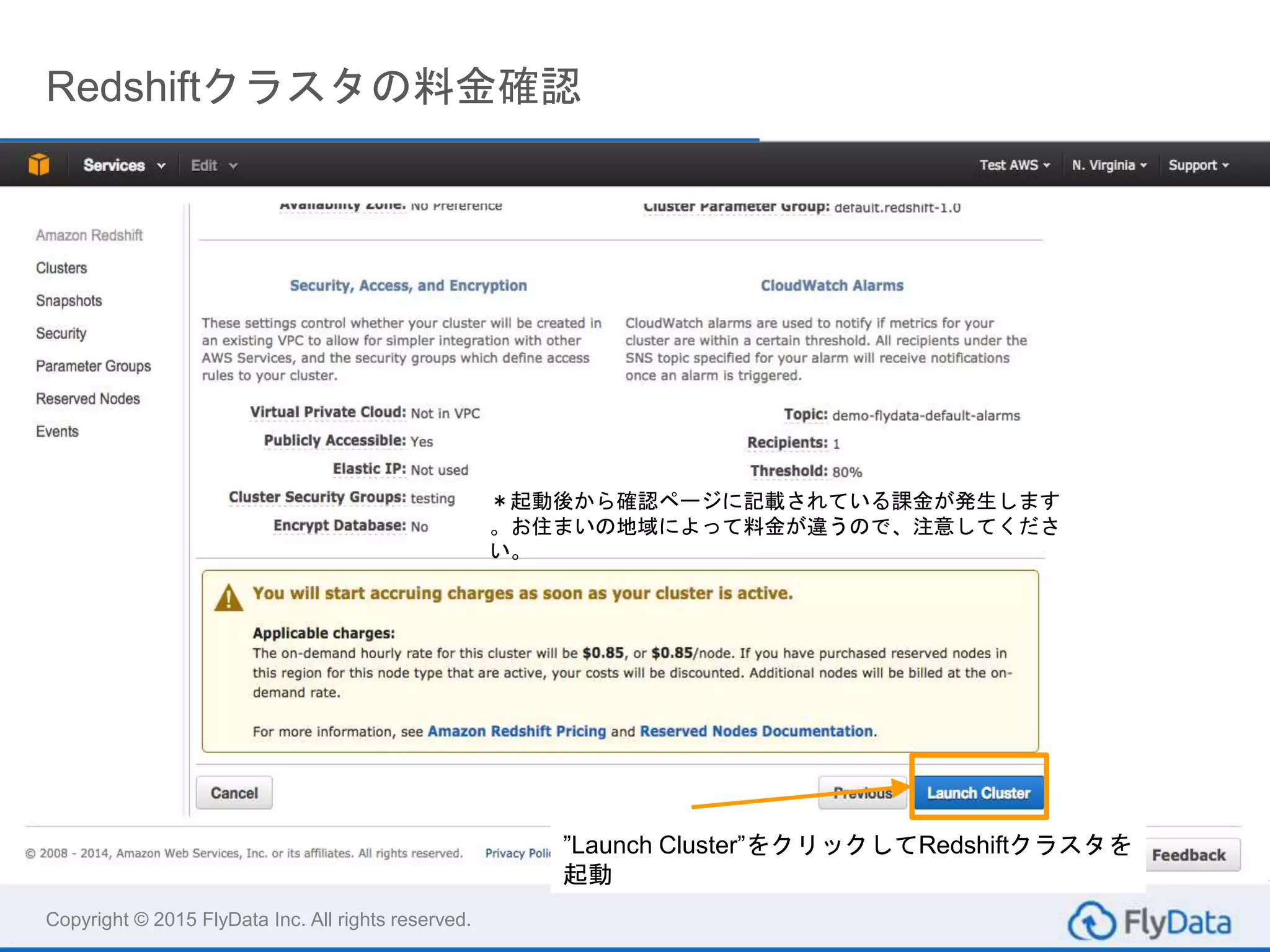The image size is (1270, 952).
Task: Click the 'Not in VPC' value
Action: 445,413
